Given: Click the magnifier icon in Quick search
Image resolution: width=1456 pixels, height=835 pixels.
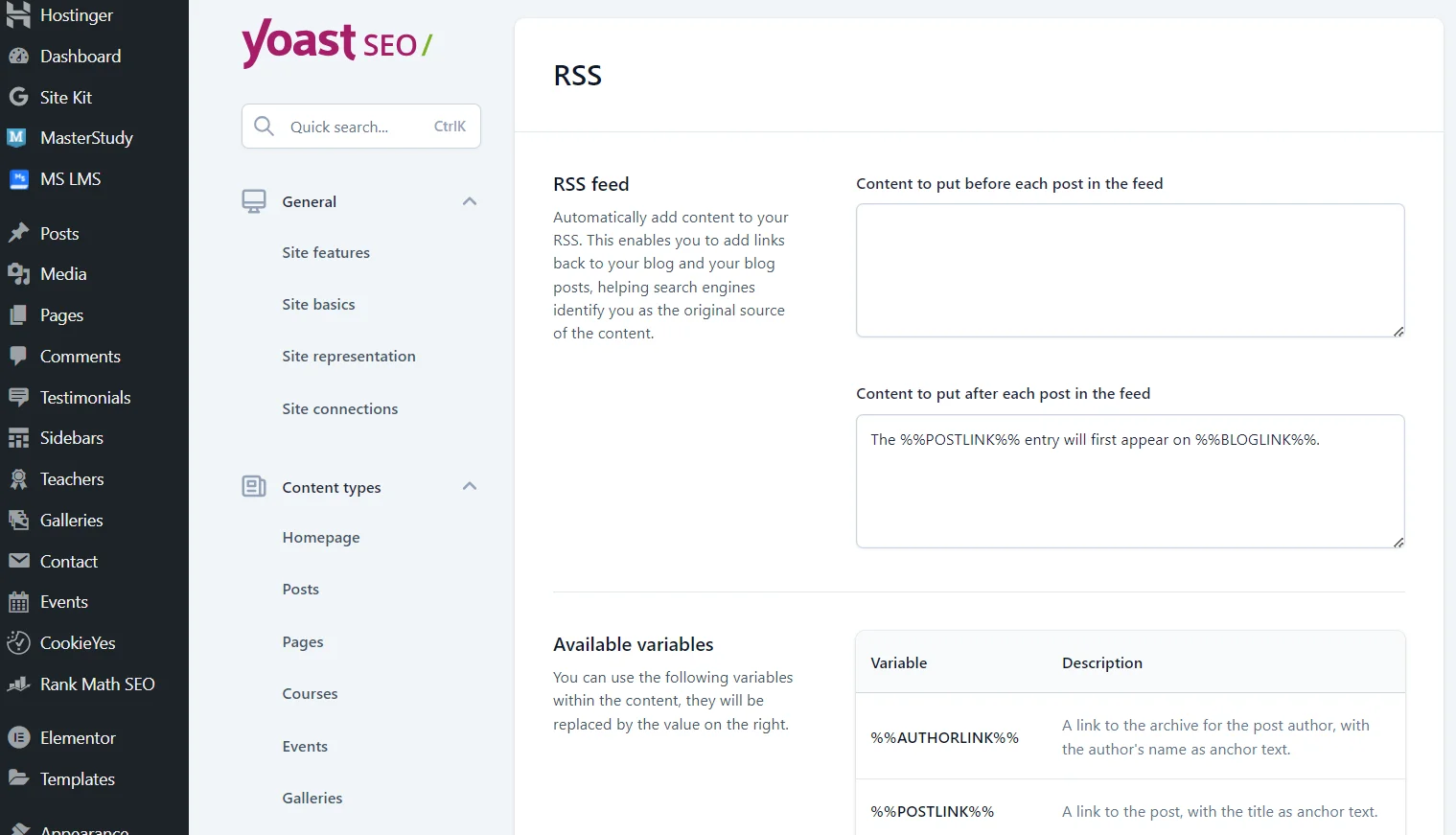Looking at the screenshot, I should (x=264, y=126).
